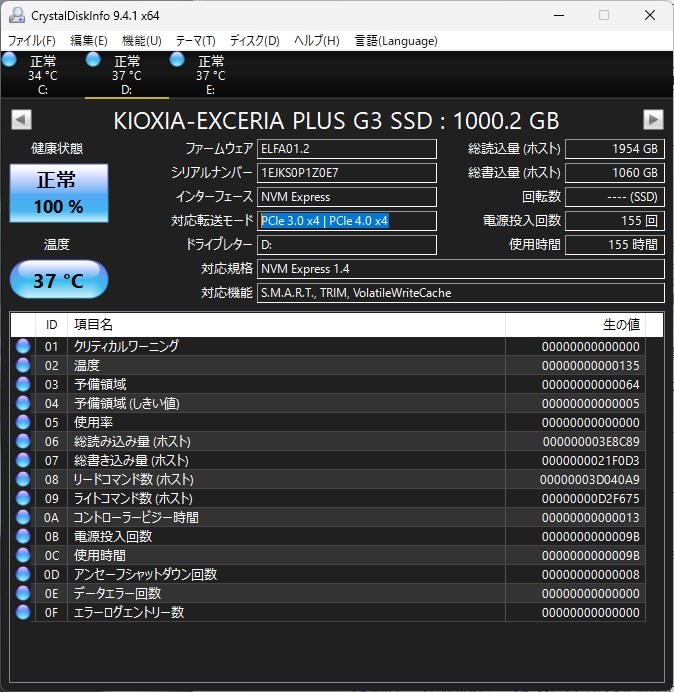Click raw value 00000000000135
The width and height of the screenshot is (674, 692).
point(591,365)
